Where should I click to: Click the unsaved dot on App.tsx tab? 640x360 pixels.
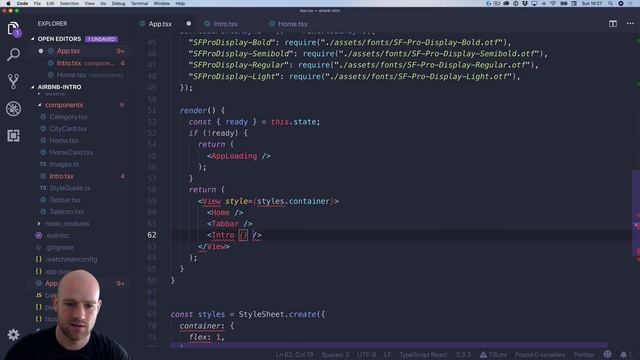click(x=189, y=24)
